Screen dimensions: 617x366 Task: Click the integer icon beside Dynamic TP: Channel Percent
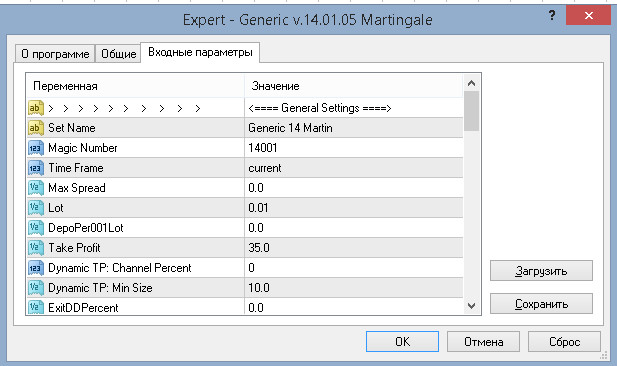pos(35,268)
